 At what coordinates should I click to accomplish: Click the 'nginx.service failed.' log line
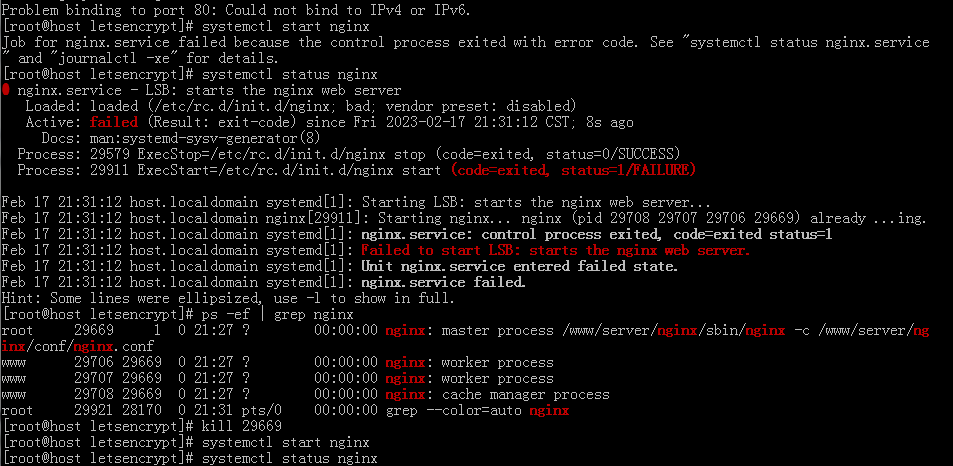[443, 282]
